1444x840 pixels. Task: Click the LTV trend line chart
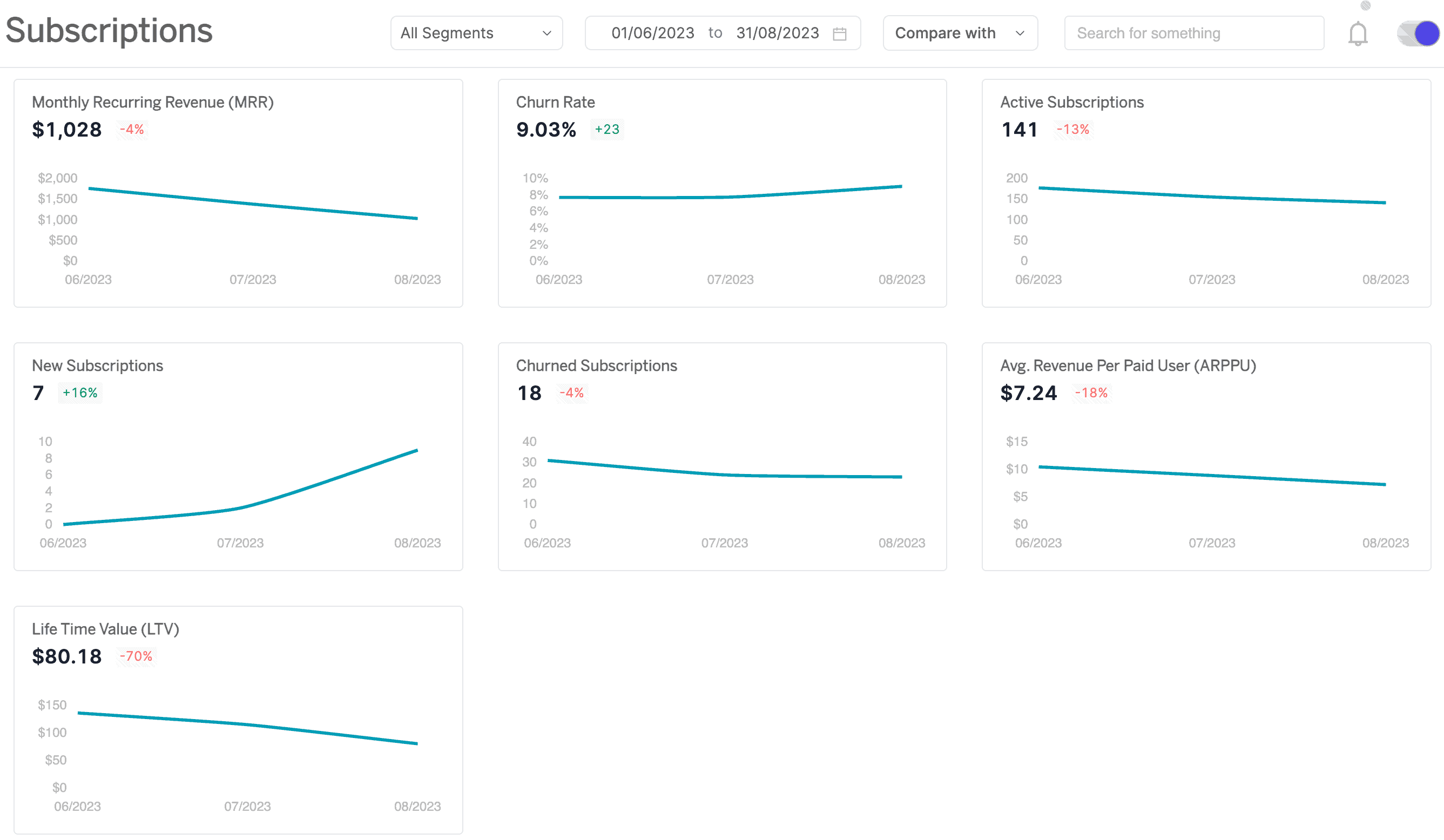[x=240, y=720]
